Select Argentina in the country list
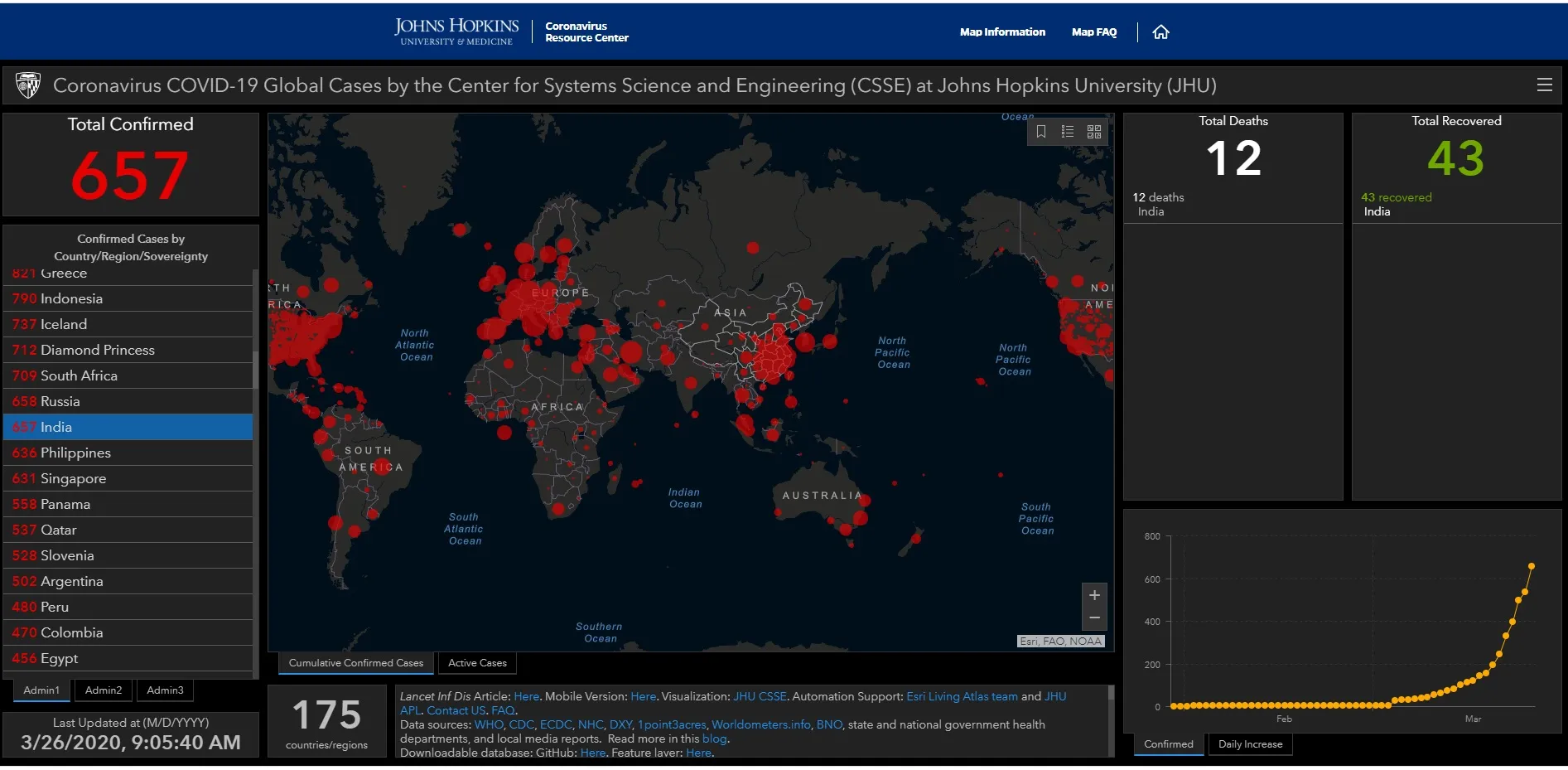The width and height of the screenshot is (1568, 770). 128,581
